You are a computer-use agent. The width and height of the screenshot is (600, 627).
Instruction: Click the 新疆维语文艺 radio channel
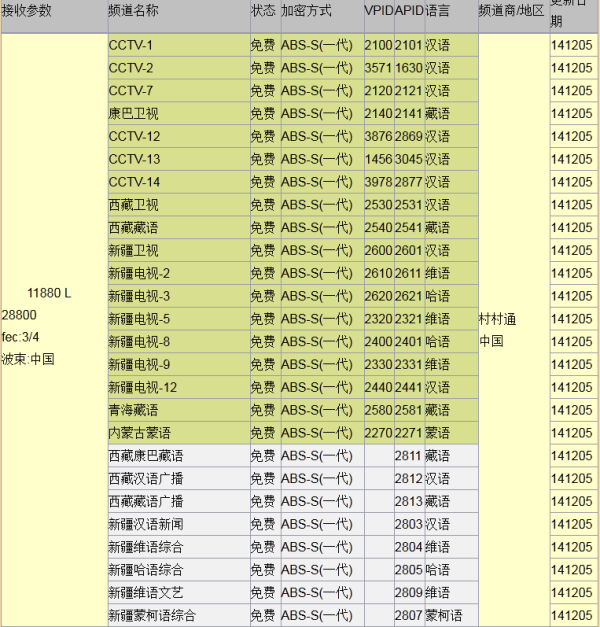pos(146,592)
